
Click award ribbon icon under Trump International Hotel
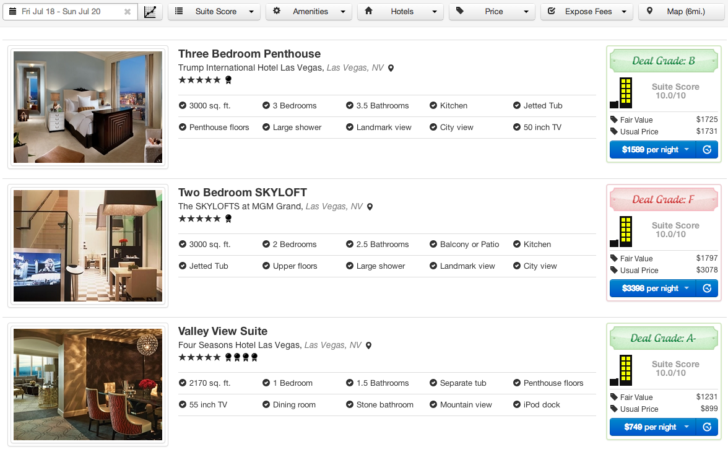click(x=228, y=80)
